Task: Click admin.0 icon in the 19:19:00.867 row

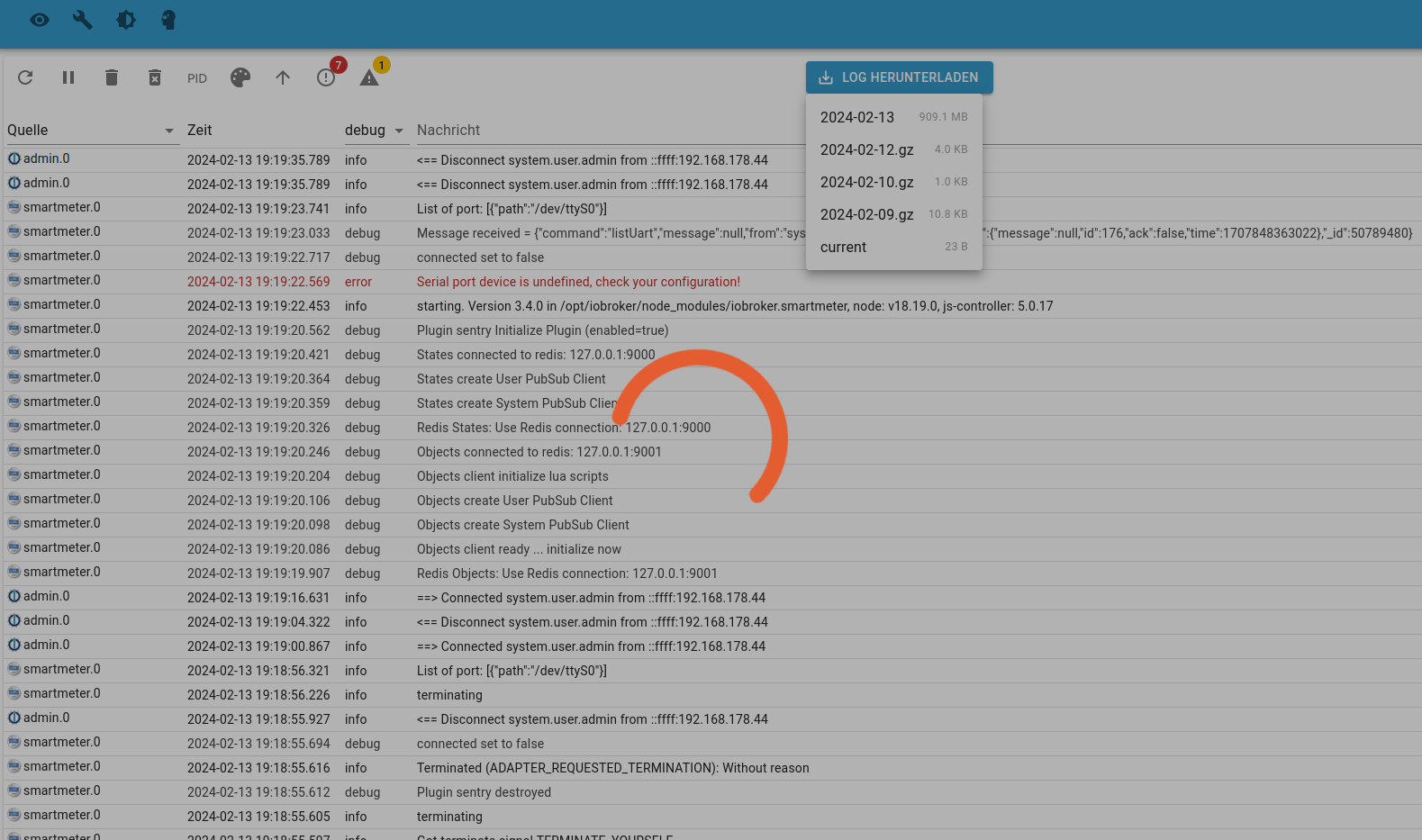Action: [x=14, y=645]
